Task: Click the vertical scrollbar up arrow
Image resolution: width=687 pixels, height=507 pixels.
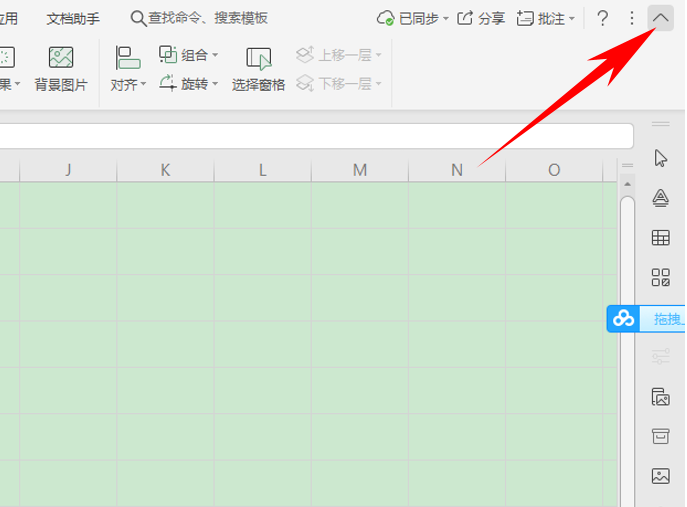Action: [x=627, y=184]
